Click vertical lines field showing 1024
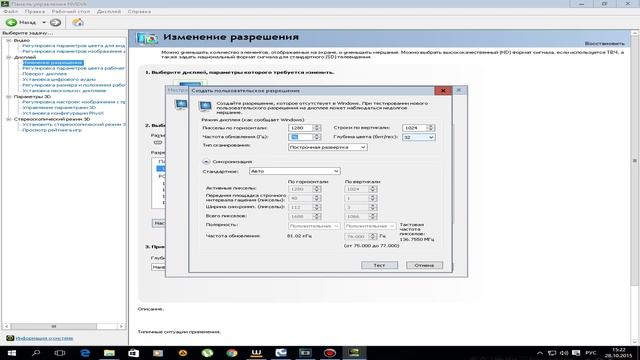640x360 pixels. point(414,128)
